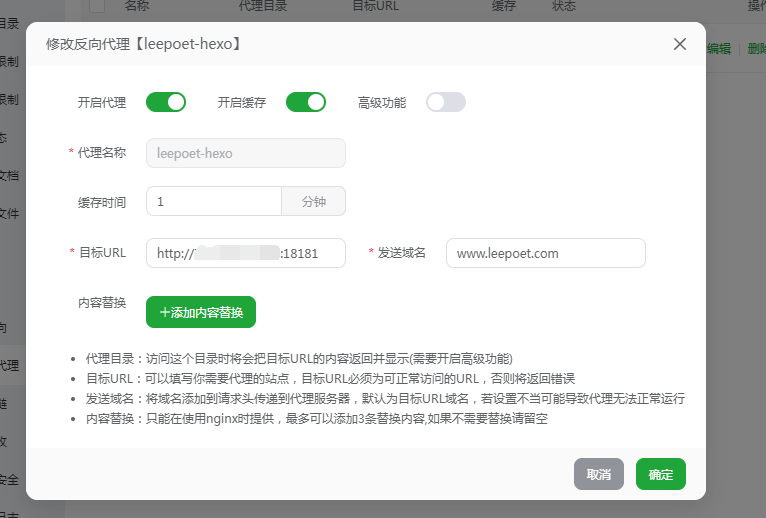Enable the 高级功能 switch
The image size is (766, 518).
pyautogui.click(x=446, y=102)
